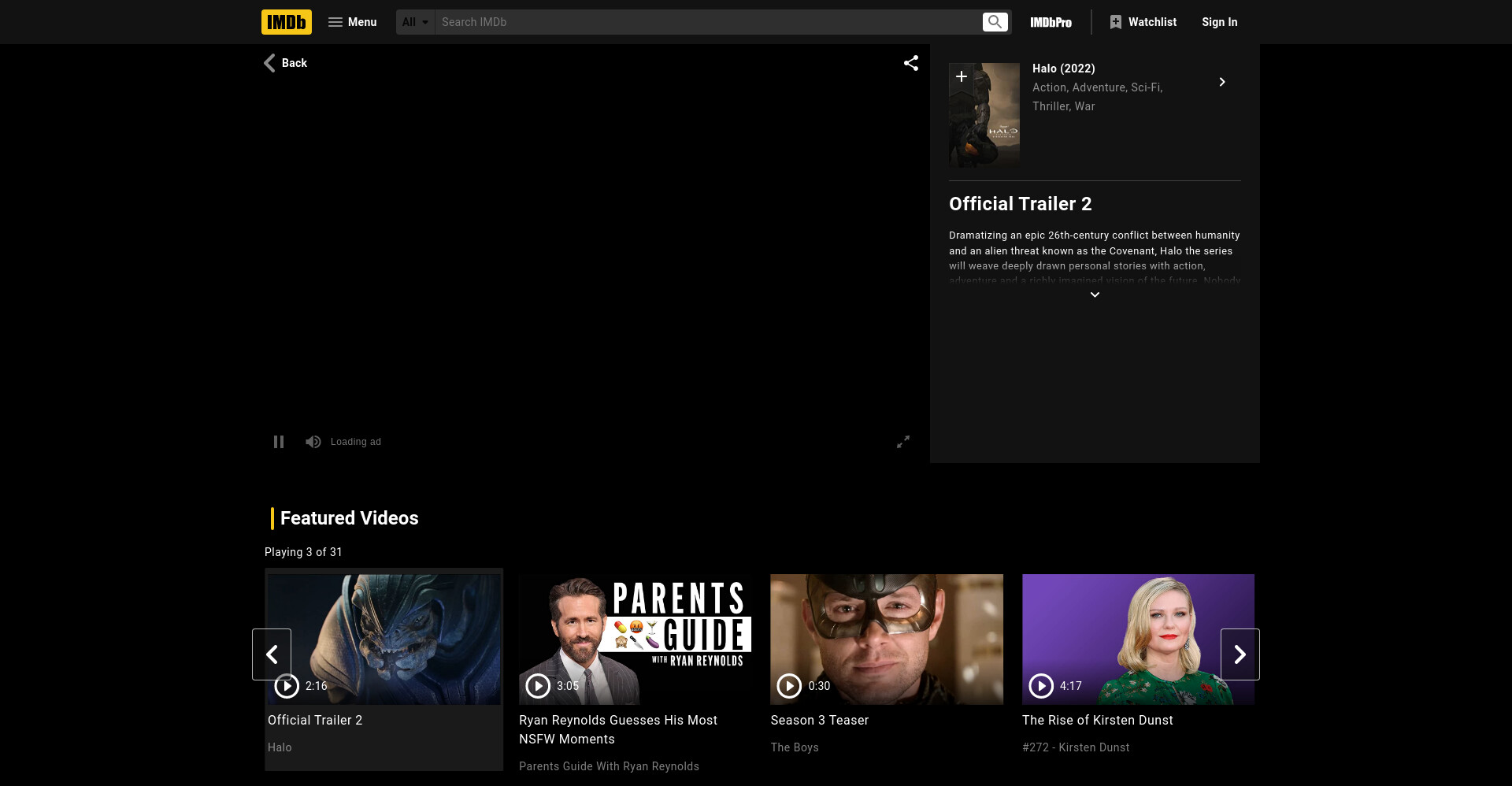The width and height of the screenshot is (1512, 786).
Task: Click play icon on 4:17 Kirsten Dunst video
Action: click(x=1041, y=686)
